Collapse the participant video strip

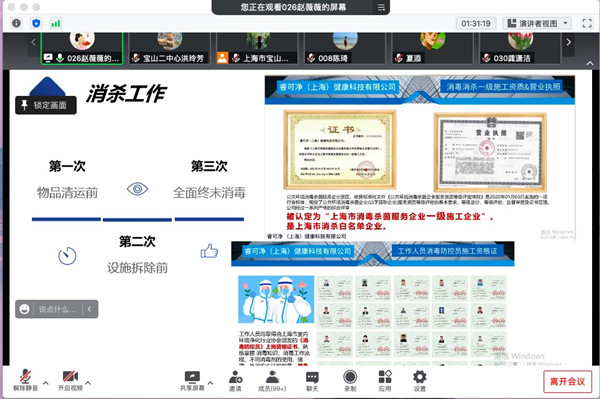point(590,63)
